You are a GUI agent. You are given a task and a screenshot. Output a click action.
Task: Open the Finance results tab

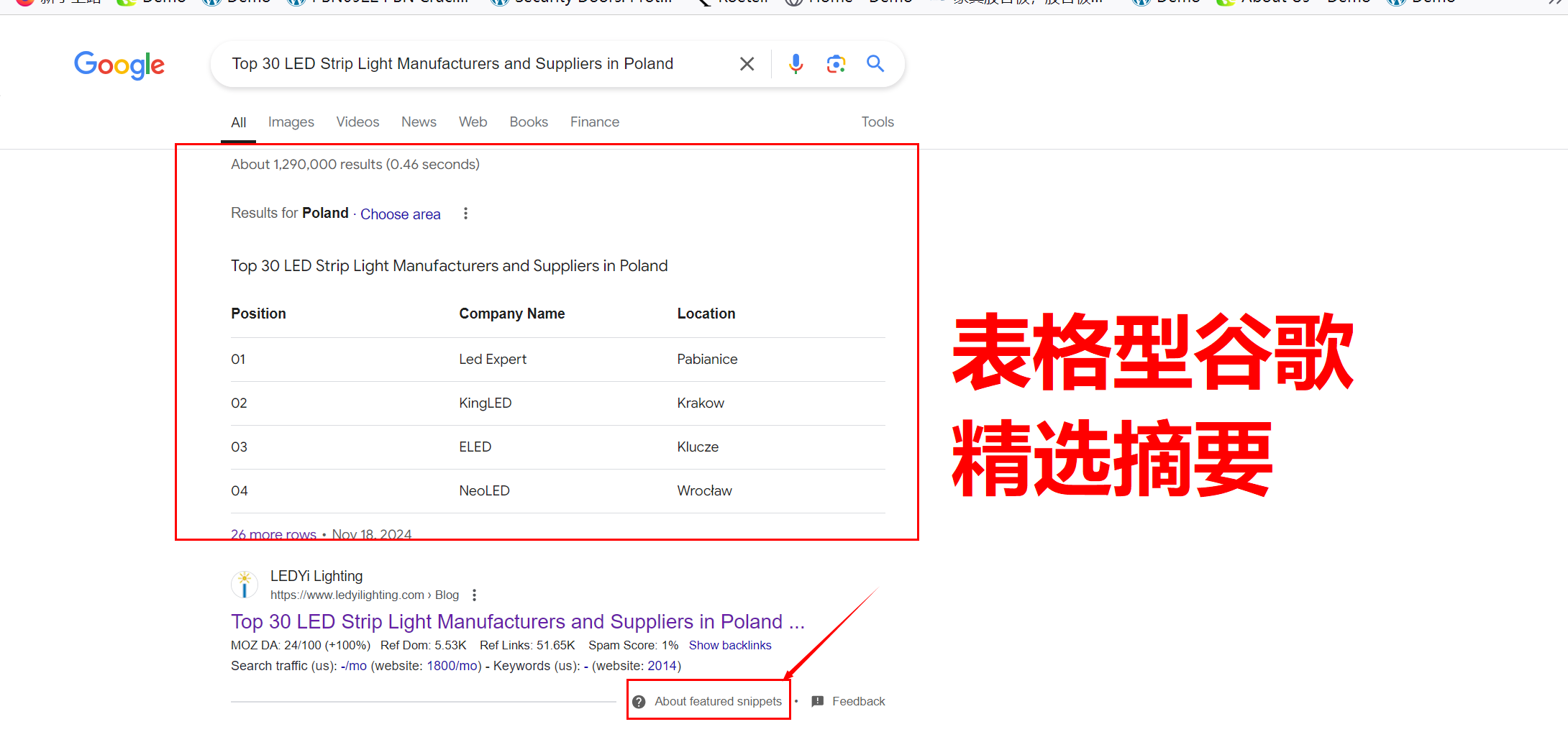(x=594, y=122)
